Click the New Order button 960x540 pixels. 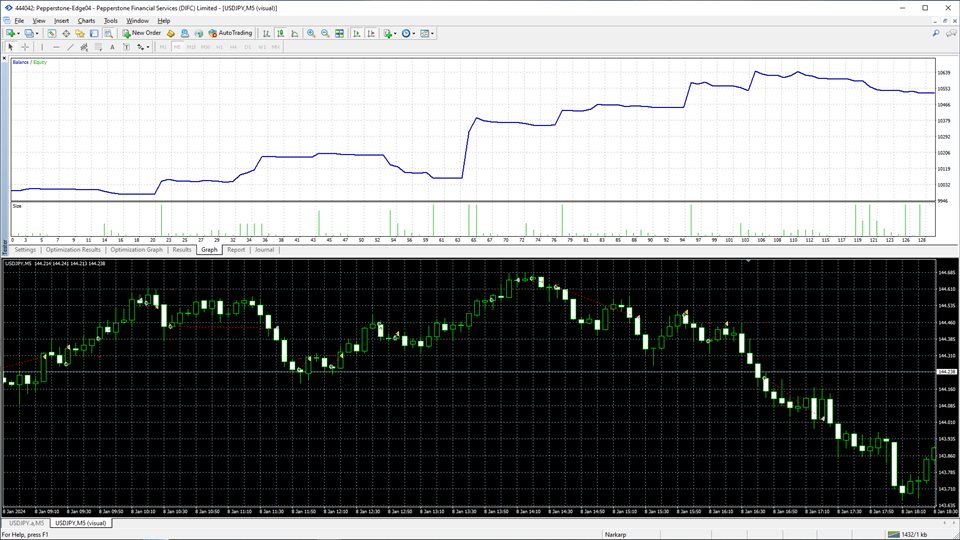[x=141, y=33]
